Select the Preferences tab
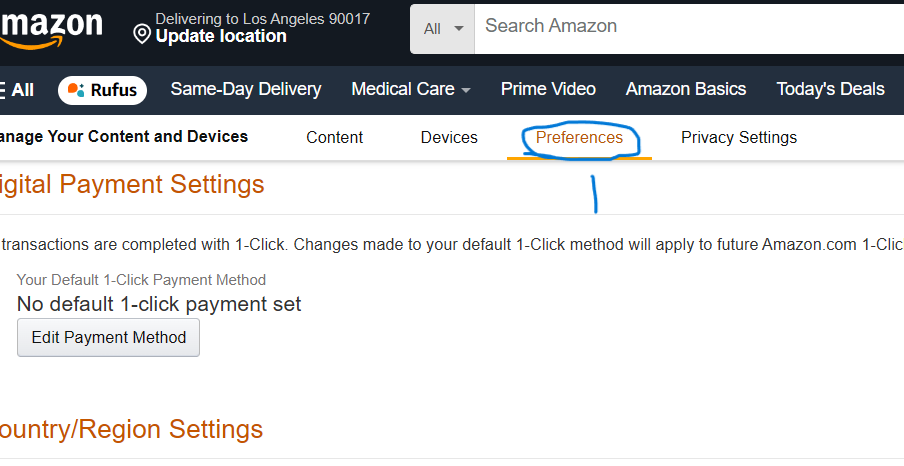 pos(579,138)
